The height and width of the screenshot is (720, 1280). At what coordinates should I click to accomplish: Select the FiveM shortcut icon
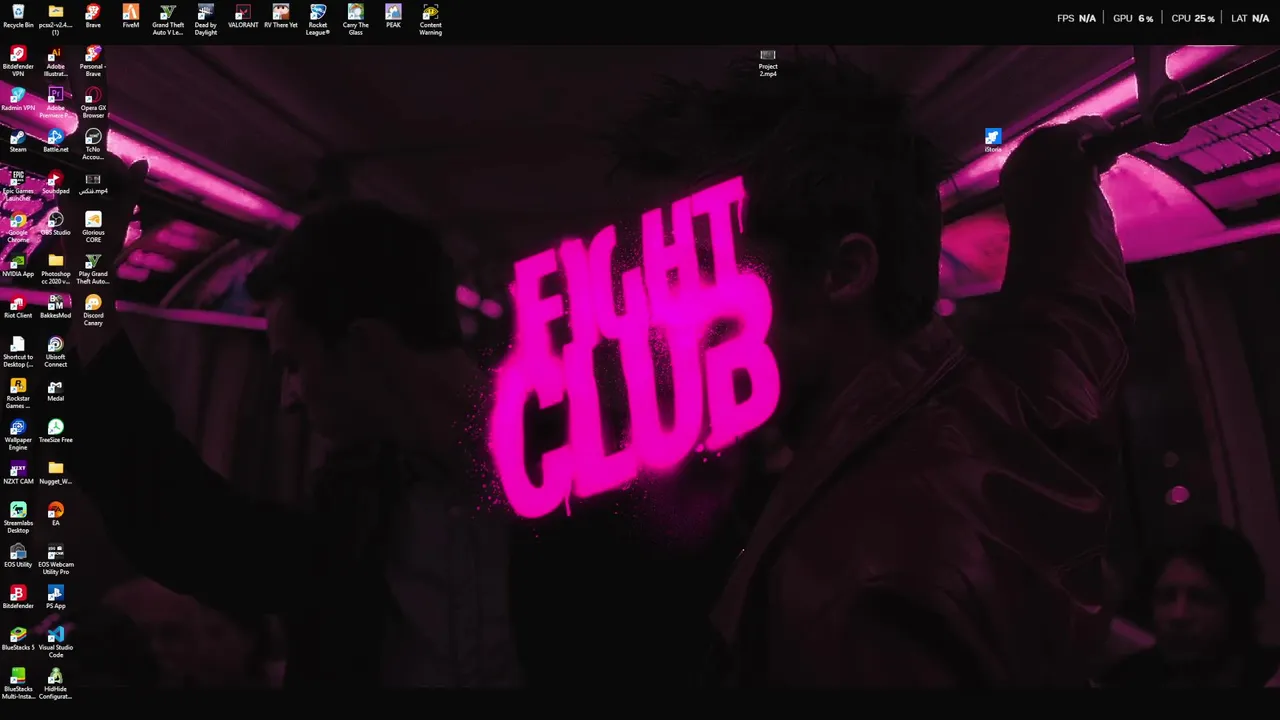131,17
